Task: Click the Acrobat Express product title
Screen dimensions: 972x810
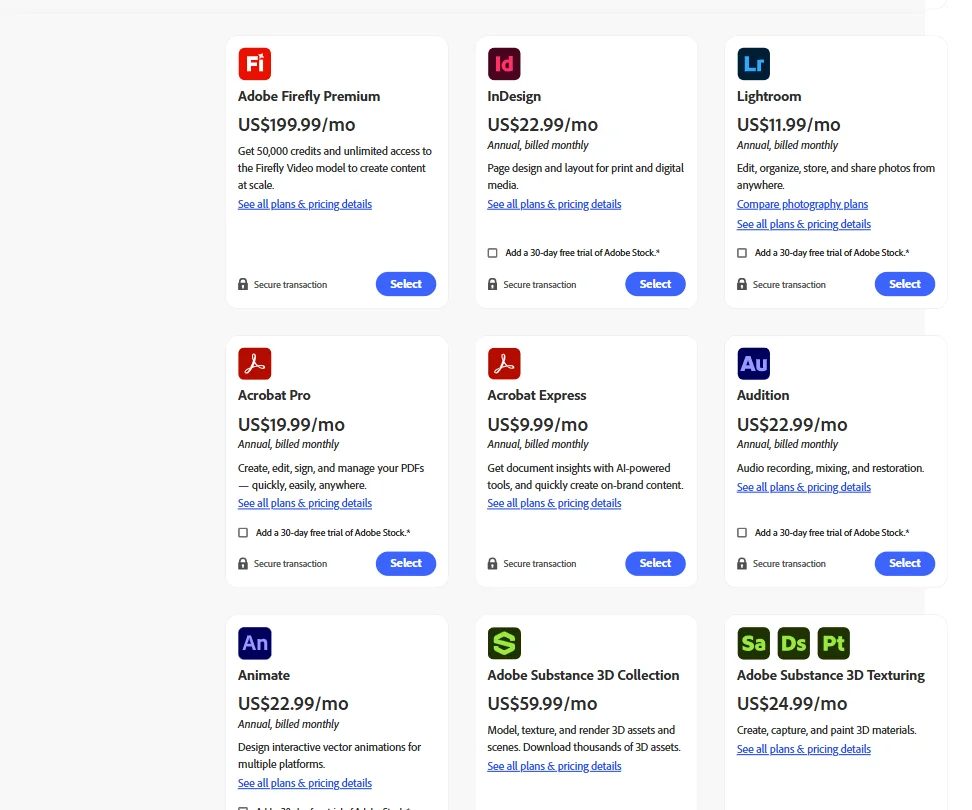Action: point(537,395)
